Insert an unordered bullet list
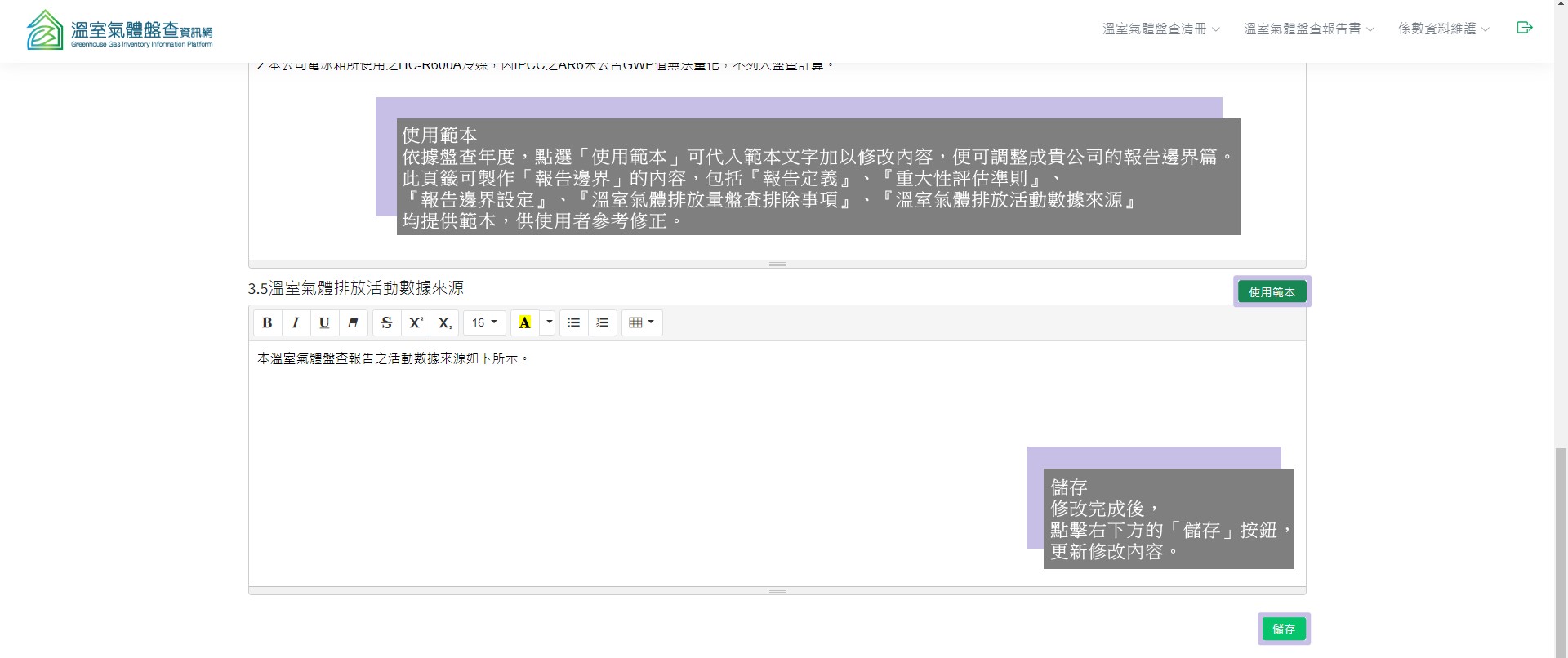1568x658 pixels. [574, 323]
